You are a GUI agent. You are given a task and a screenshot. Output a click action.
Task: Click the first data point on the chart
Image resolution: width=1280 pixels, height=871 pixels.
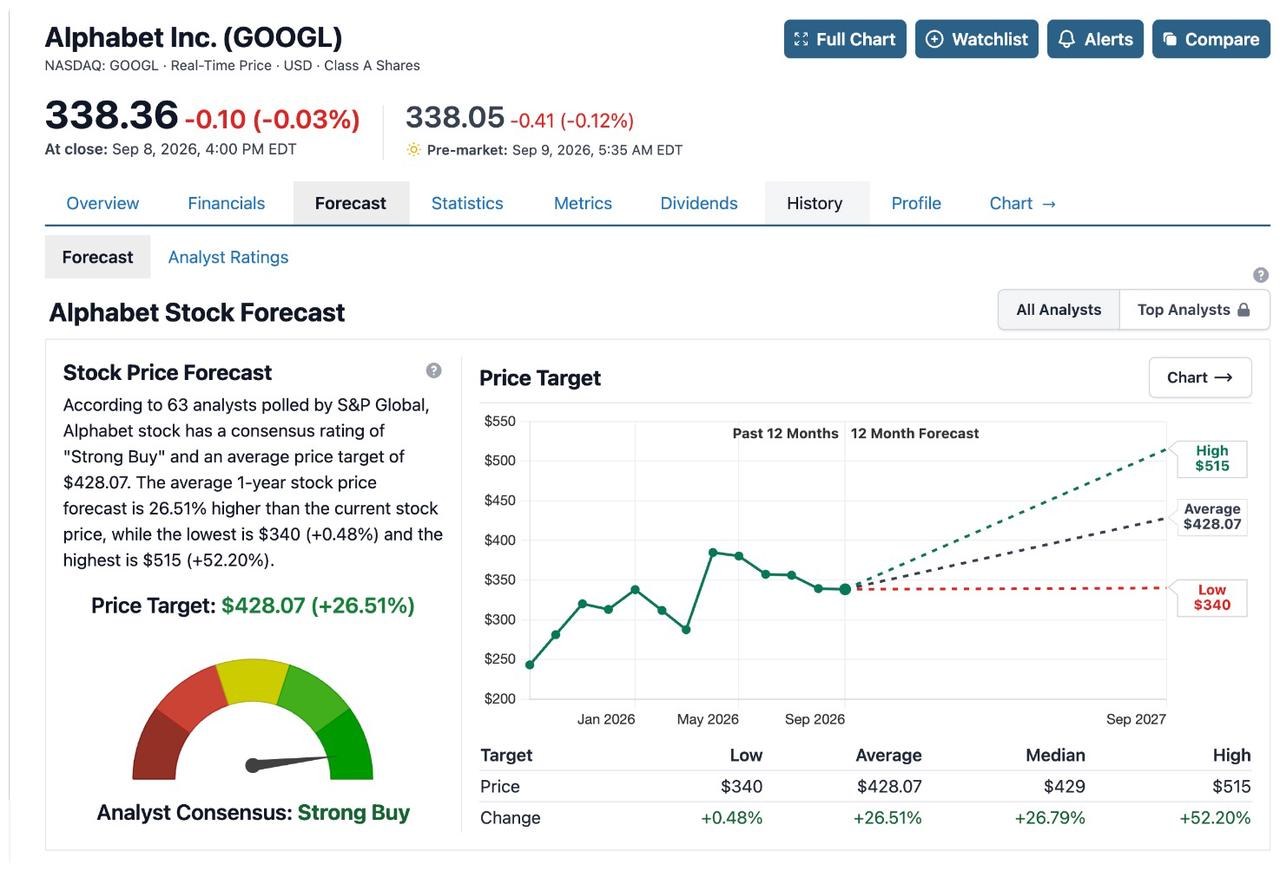pyautogui.click(x=530, y=665)
